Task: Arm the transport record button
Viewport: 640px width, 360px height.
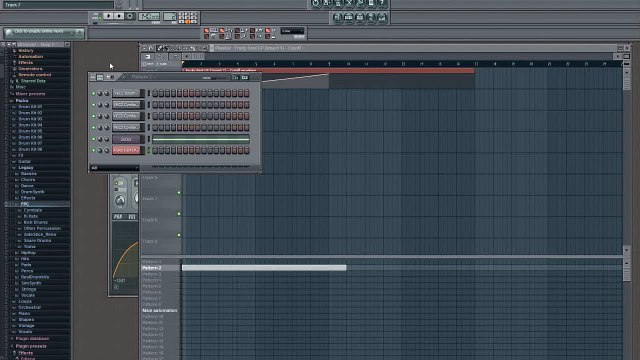Action: pyautogui.click(x=130, y=16)
